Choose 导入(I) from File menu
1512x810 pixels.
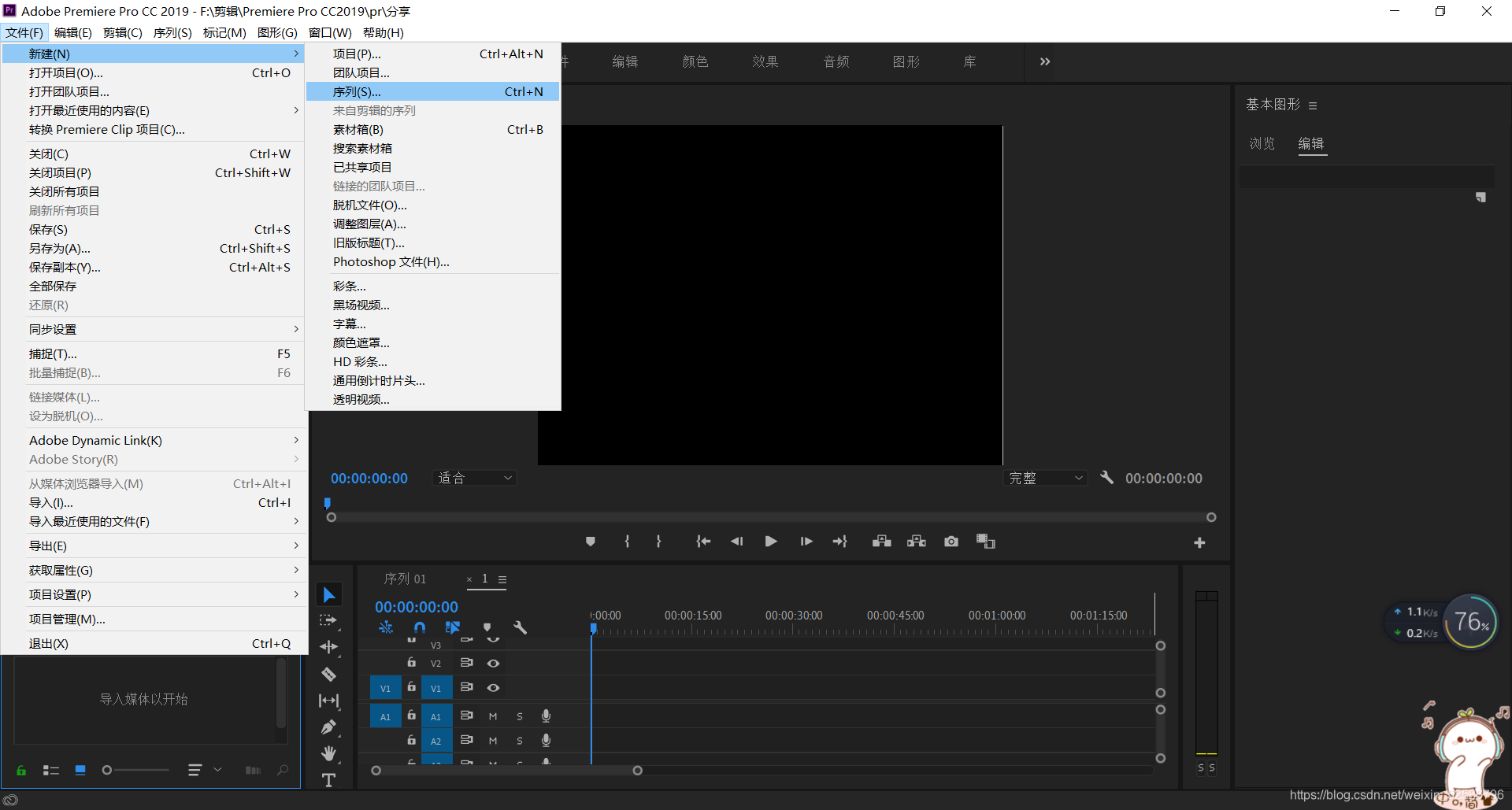(x=154, y=503)
